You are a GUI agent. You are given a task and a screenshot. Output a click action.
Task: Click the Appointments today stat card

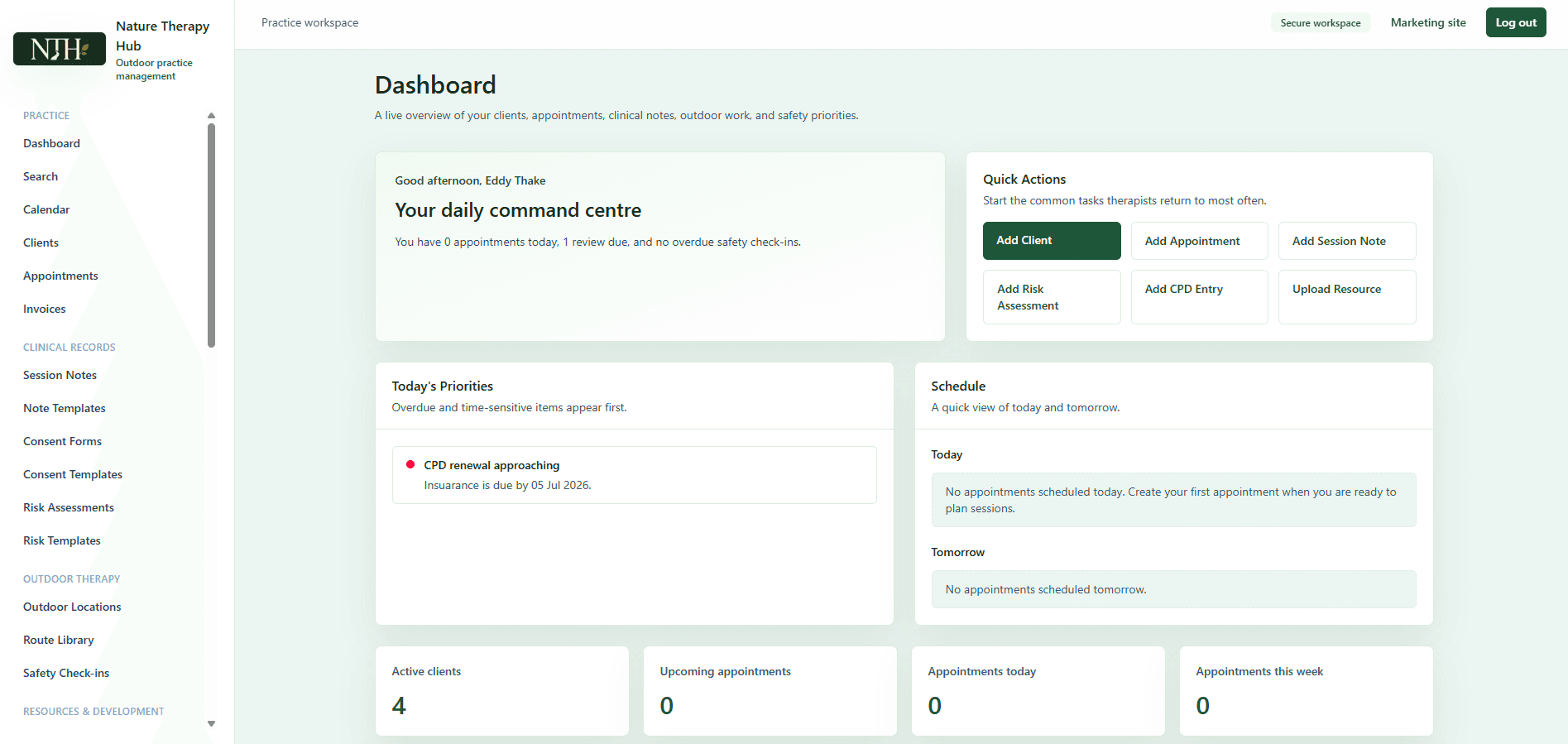[x=1038, y=691]
